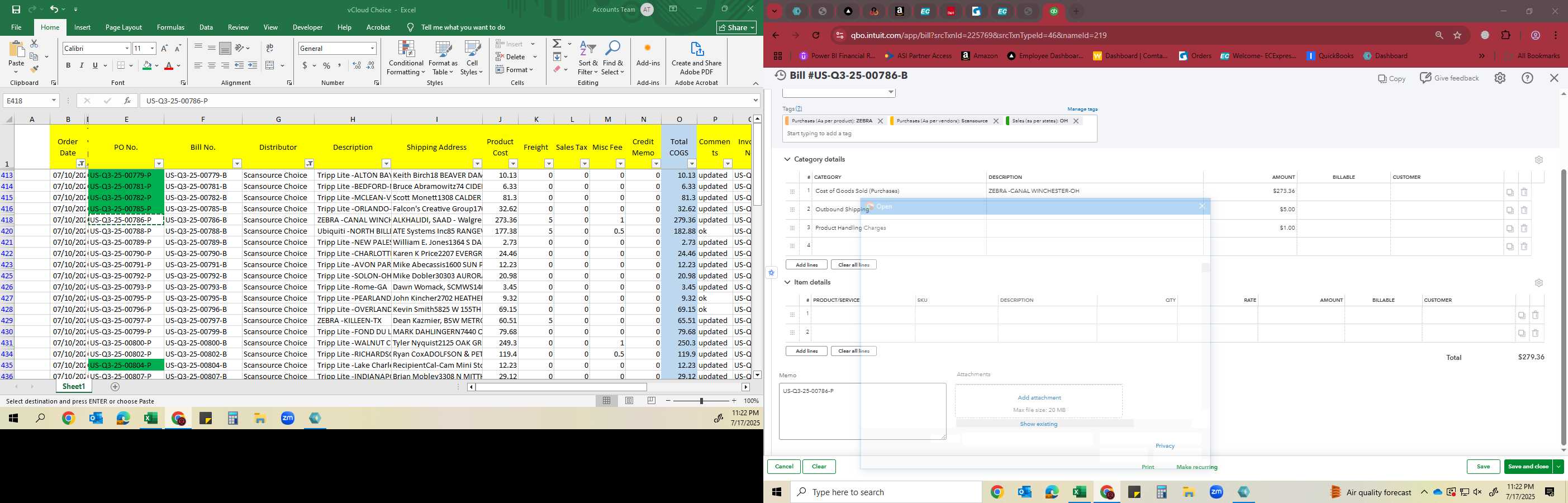
Task: Click the AutoSum sigma icon
Action: [557, 44]
